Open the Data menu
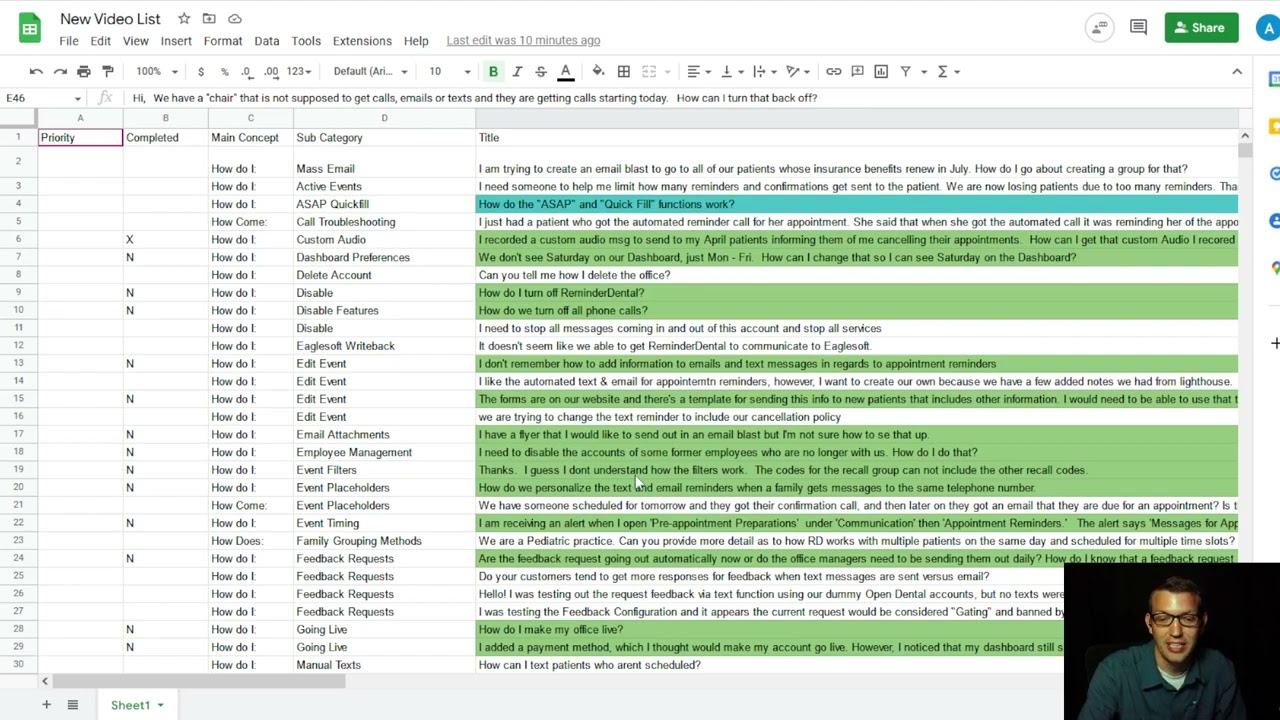Image resolution: width=1280 pixels, height=720 pixels. click(x=267, y=41)
